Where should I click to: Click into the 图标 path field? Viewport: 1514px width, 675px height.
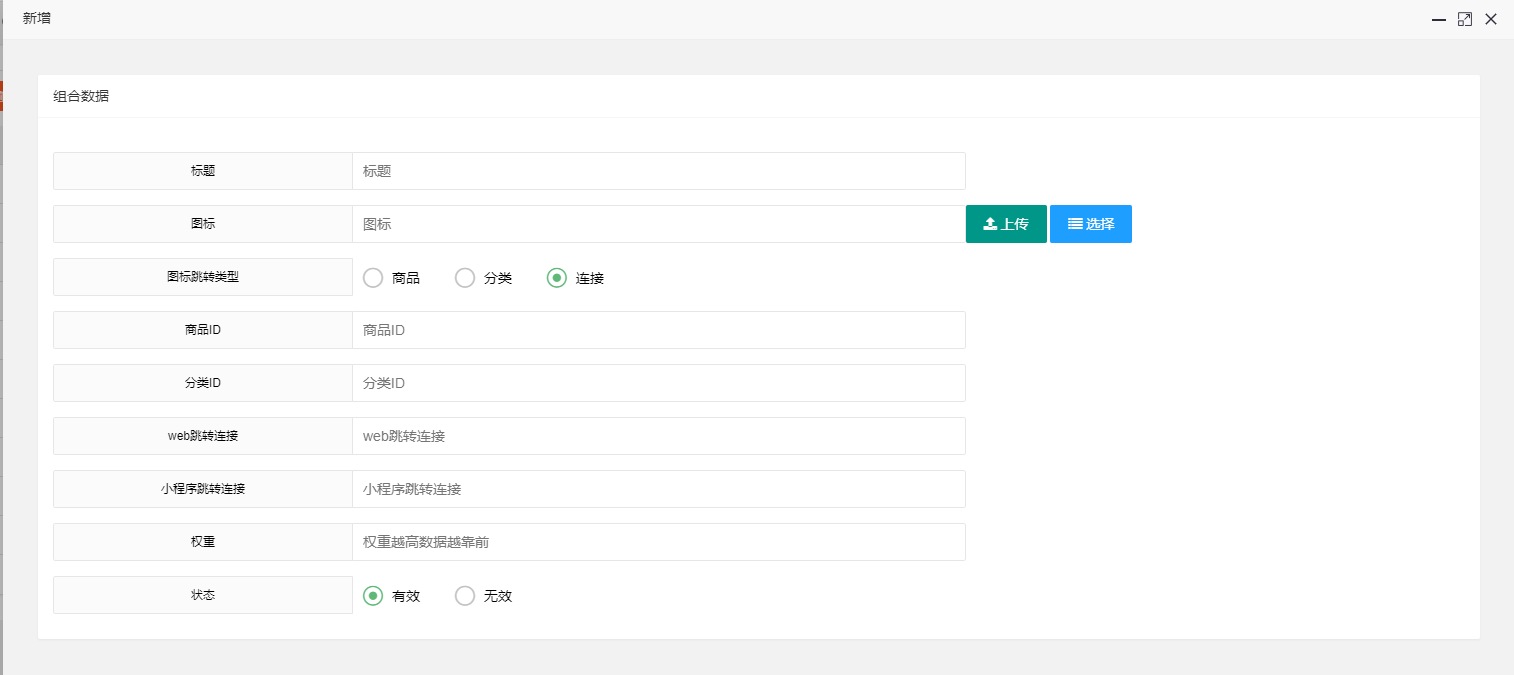coord(658,224)
